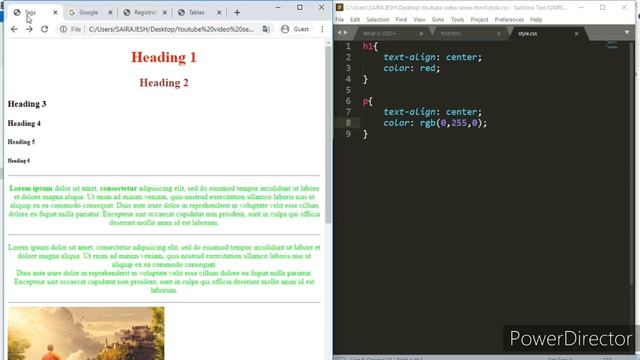Minimize the Chrome window
The width and height of the screenshot is (640, 360).
(x=278, y=7)
